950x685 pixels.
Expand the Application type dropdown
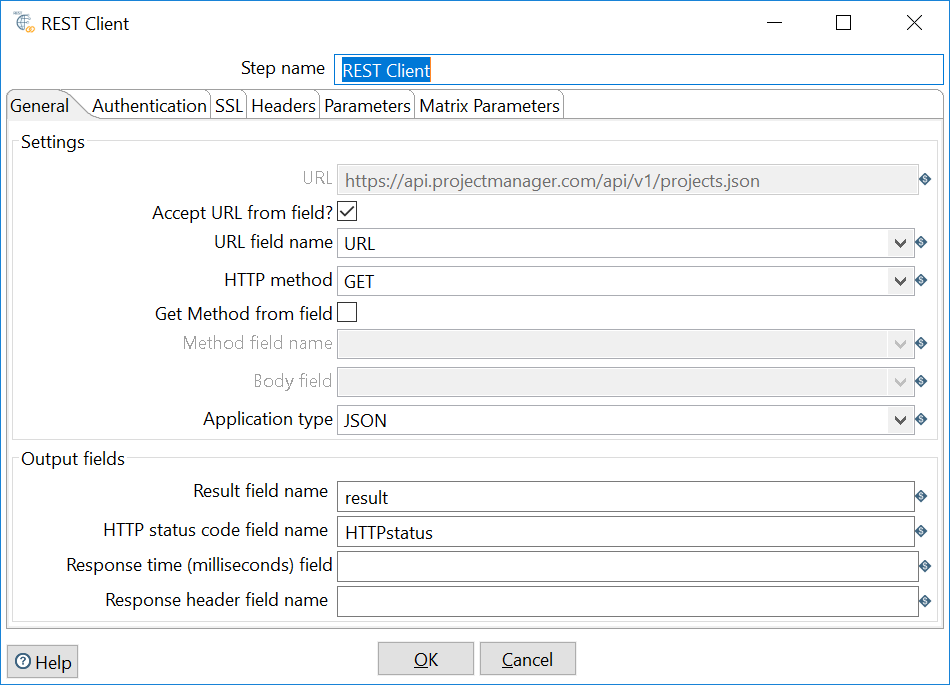point(900,419)
